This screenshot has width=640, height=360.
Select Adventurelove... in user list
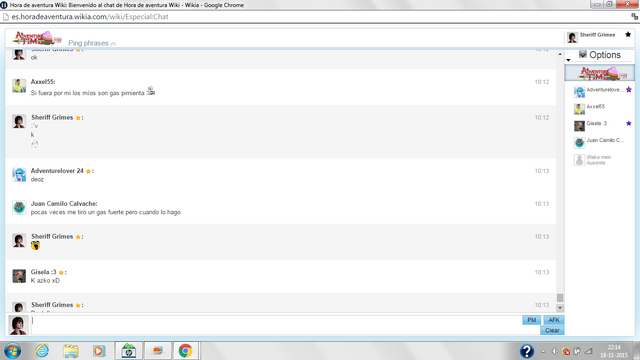[604, 90]
